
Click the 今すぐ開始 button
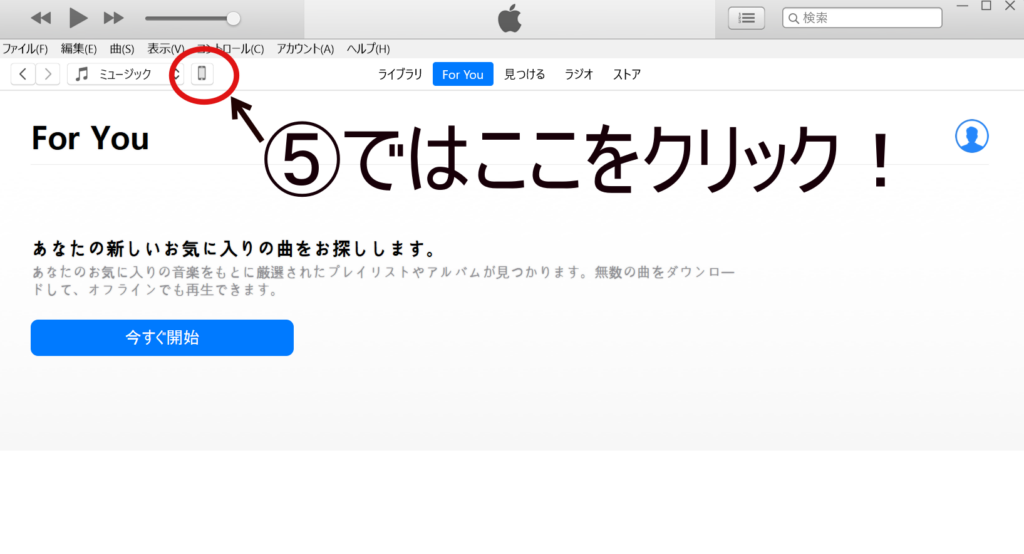click(162, 338)
